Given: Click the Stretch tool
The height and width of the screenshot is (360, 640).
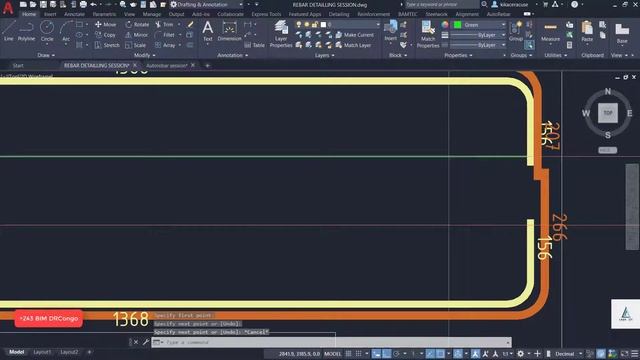Looking at the screenshot, I should click(x=107, y=45).
